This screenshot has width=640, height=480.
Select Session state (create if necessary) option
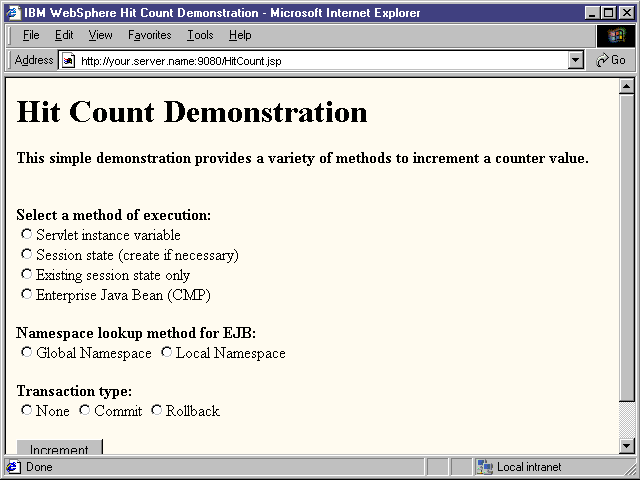[x=27, y=254]
